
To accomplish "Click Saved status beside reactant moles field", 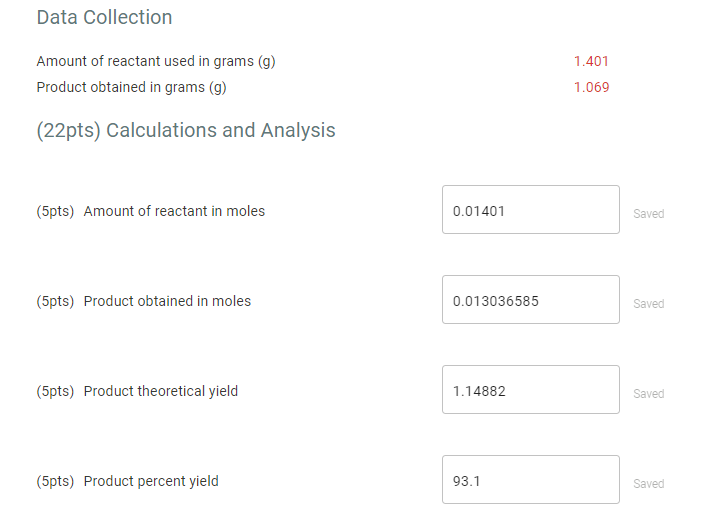I will click(648, 214).
